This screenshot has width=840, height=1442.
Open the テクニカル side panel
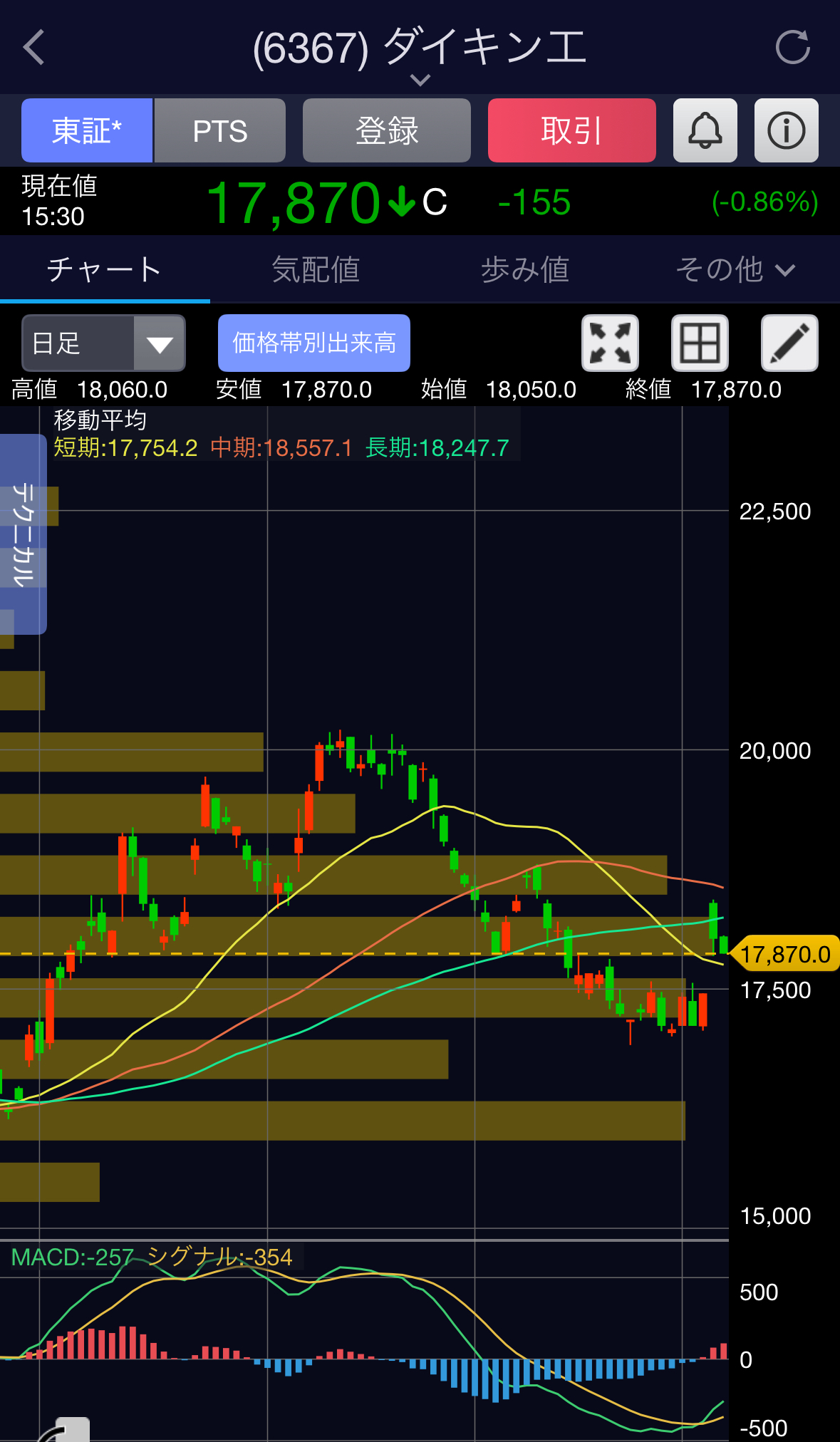tap(24, 534)
